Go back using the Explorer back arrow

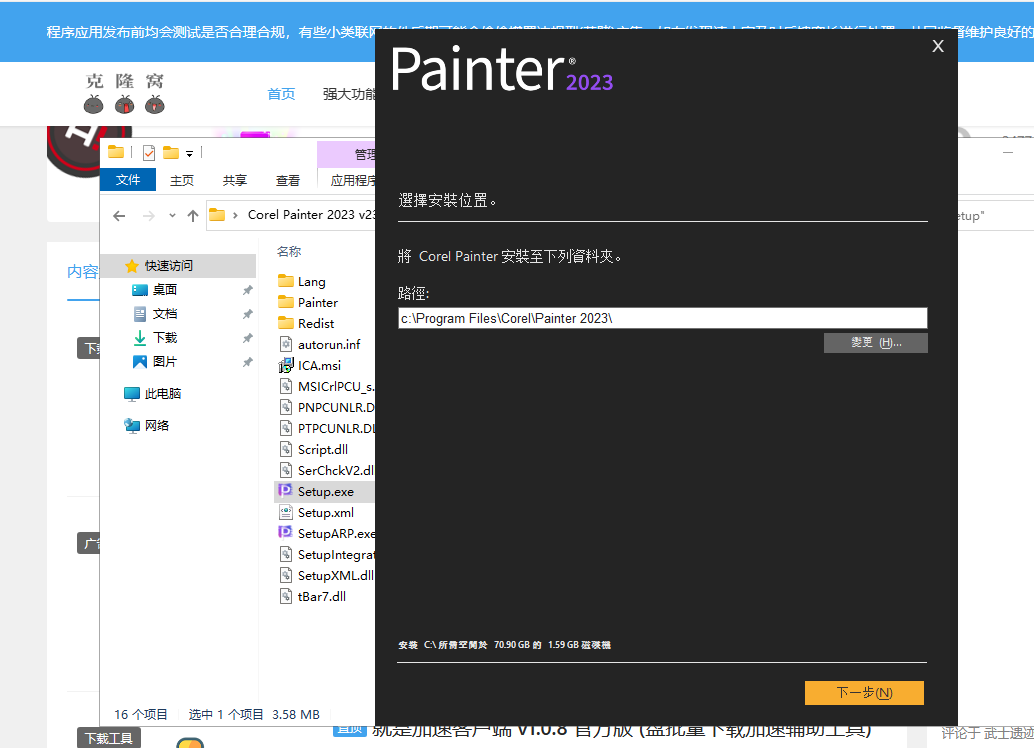click(x=119, y=216)
